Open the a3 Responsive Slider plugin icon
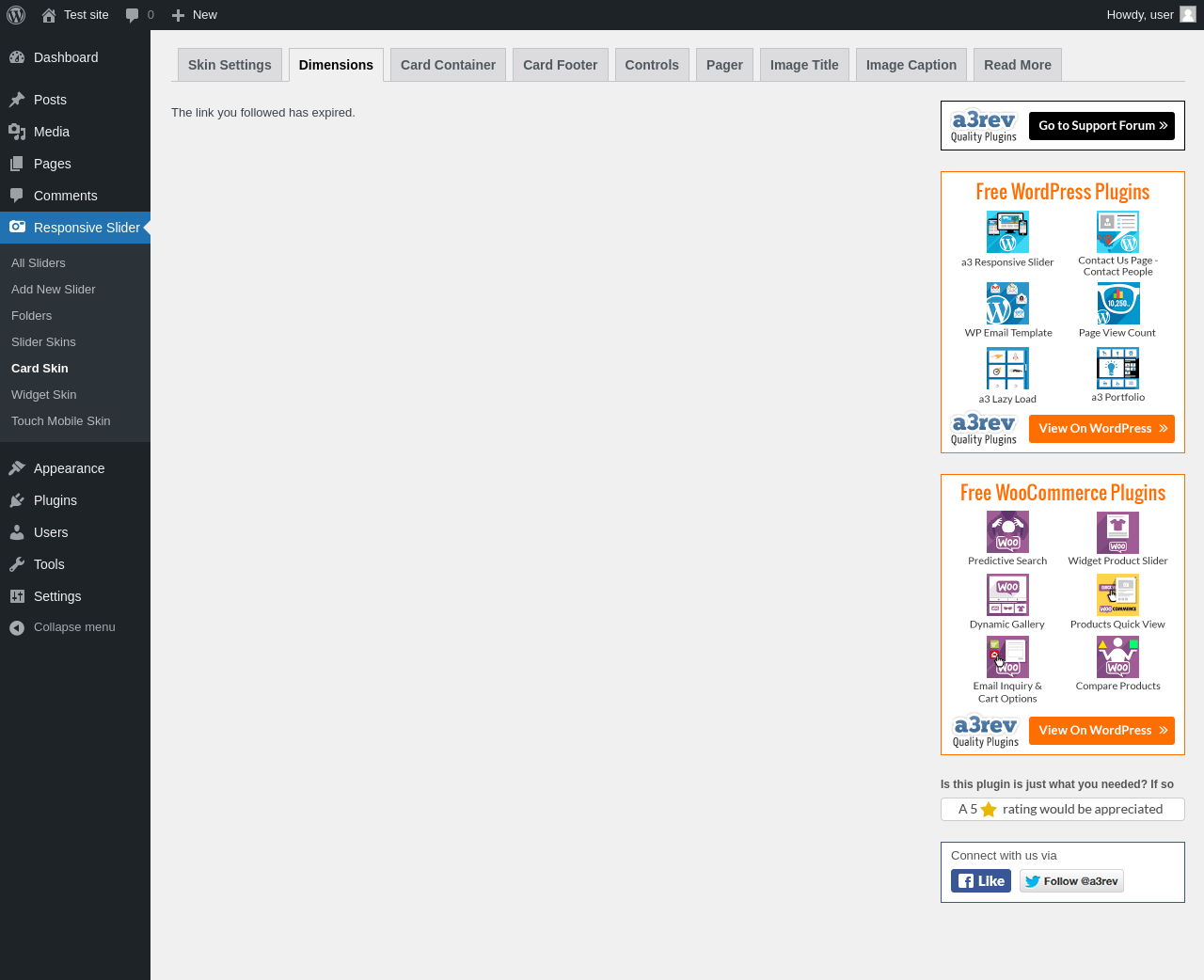The image size is (1204, 980). pos(1007,231)
